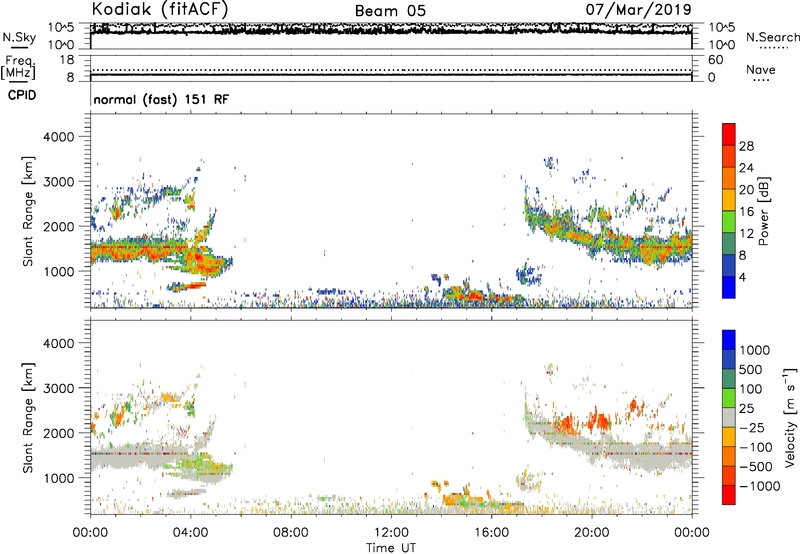Image resolution: width=800 pixels, height=554 pixels.
Task: Click the "16:00" time axis tick
Action: pyautogui.click(x=491, y=533)
